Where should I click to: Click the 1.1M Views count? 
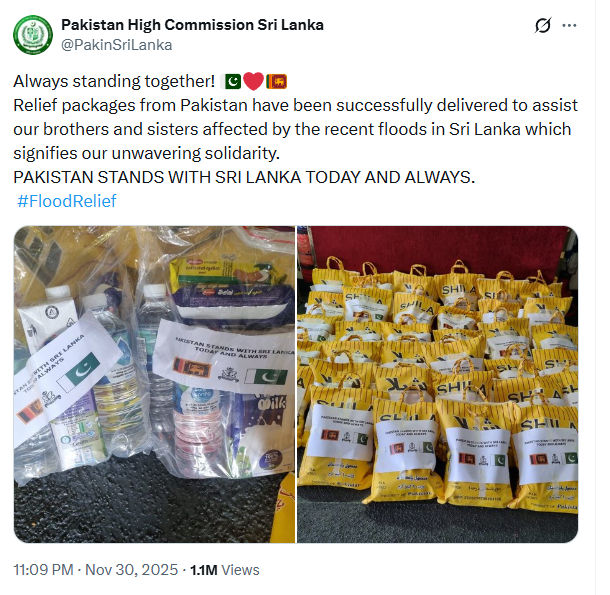[224, 570]
